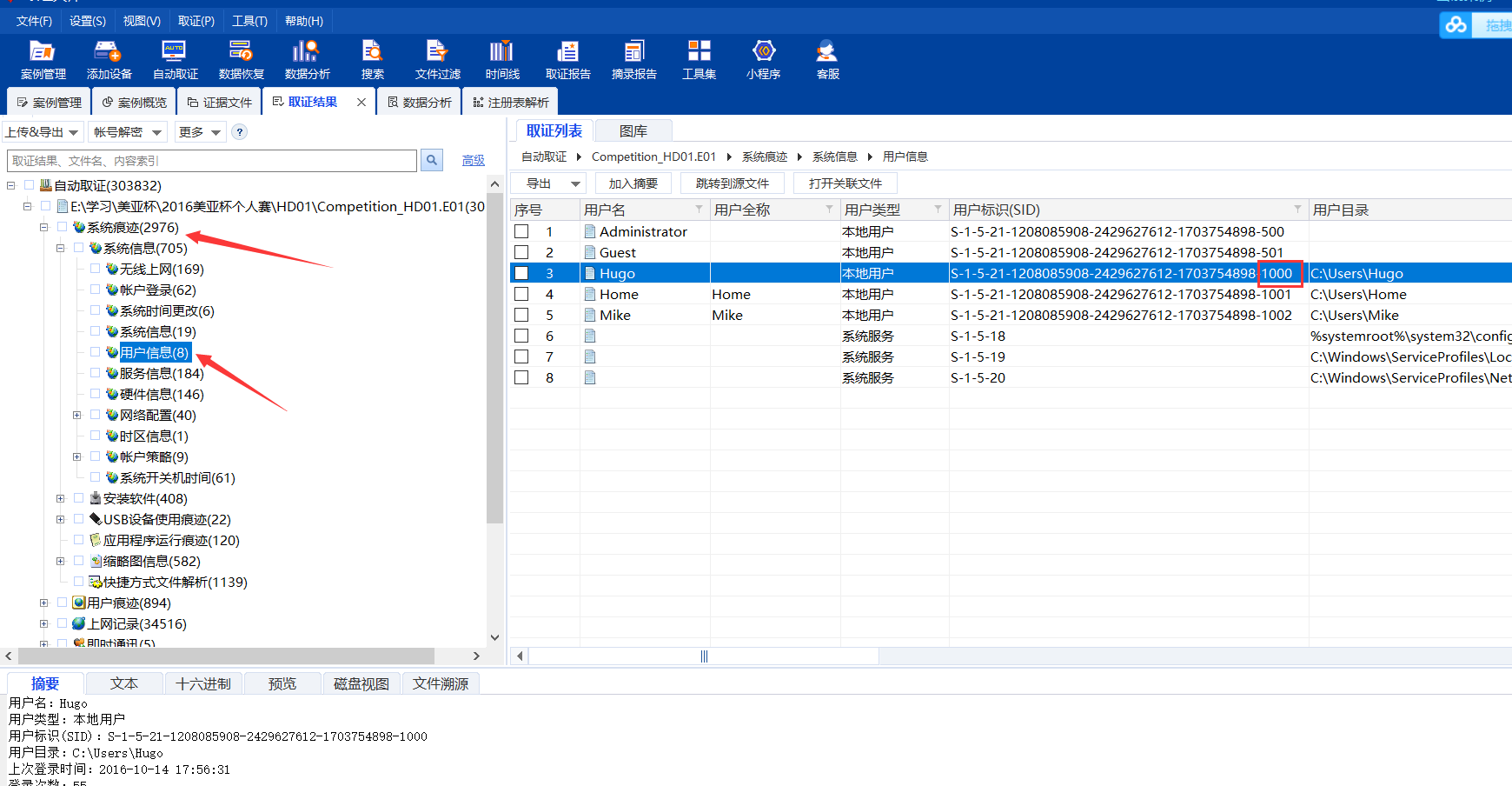Tick the 系统痕迹 tree checkbox
Screen dimensions: 1512x786
62,227
